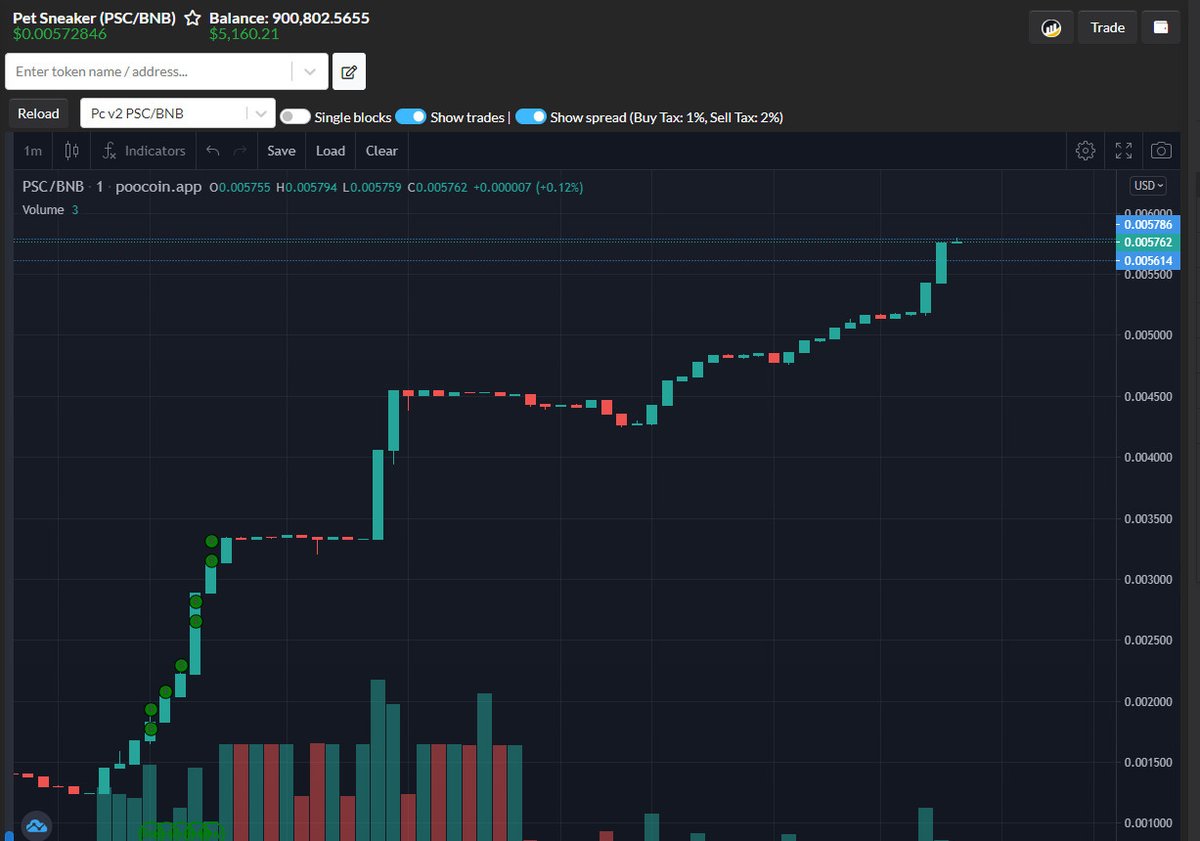This screenshot has height=841, width=1200.
Task: Expand the token search dropdown arrow
Action: tap(310, 72)
